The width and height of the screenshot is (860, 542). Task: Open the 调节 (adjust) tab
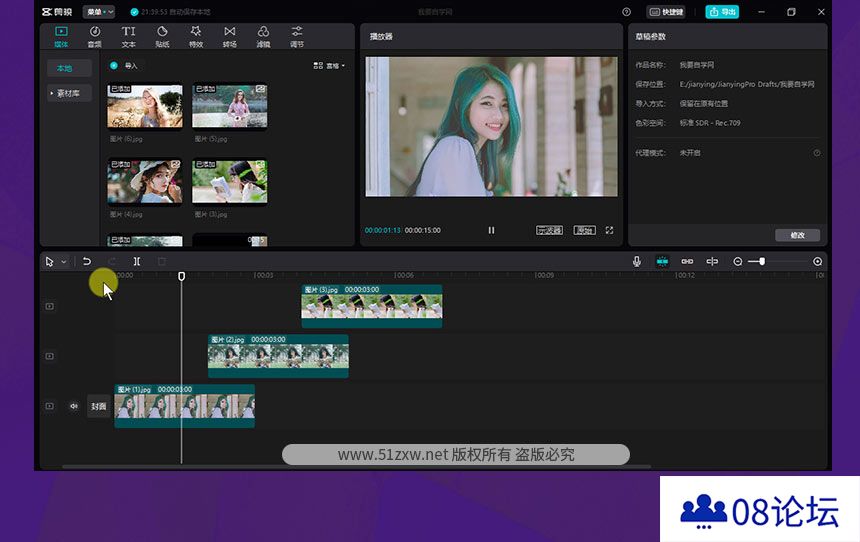pos(297,36)
